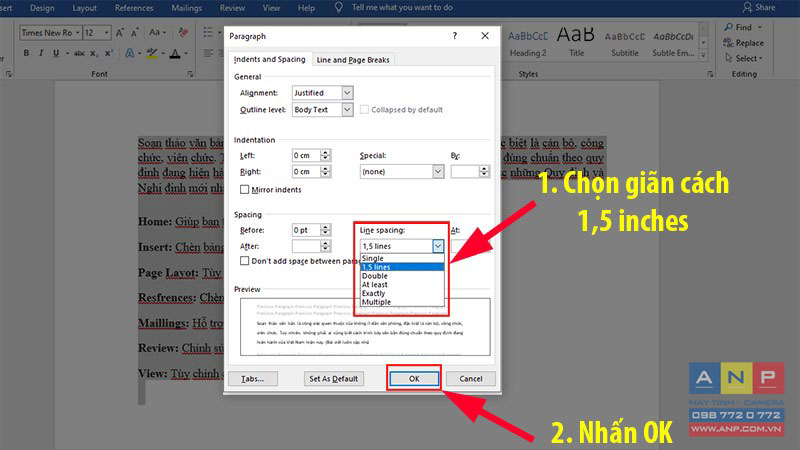
Task: Toggle Italic formatting in Font group
Action: coord(41,53)
